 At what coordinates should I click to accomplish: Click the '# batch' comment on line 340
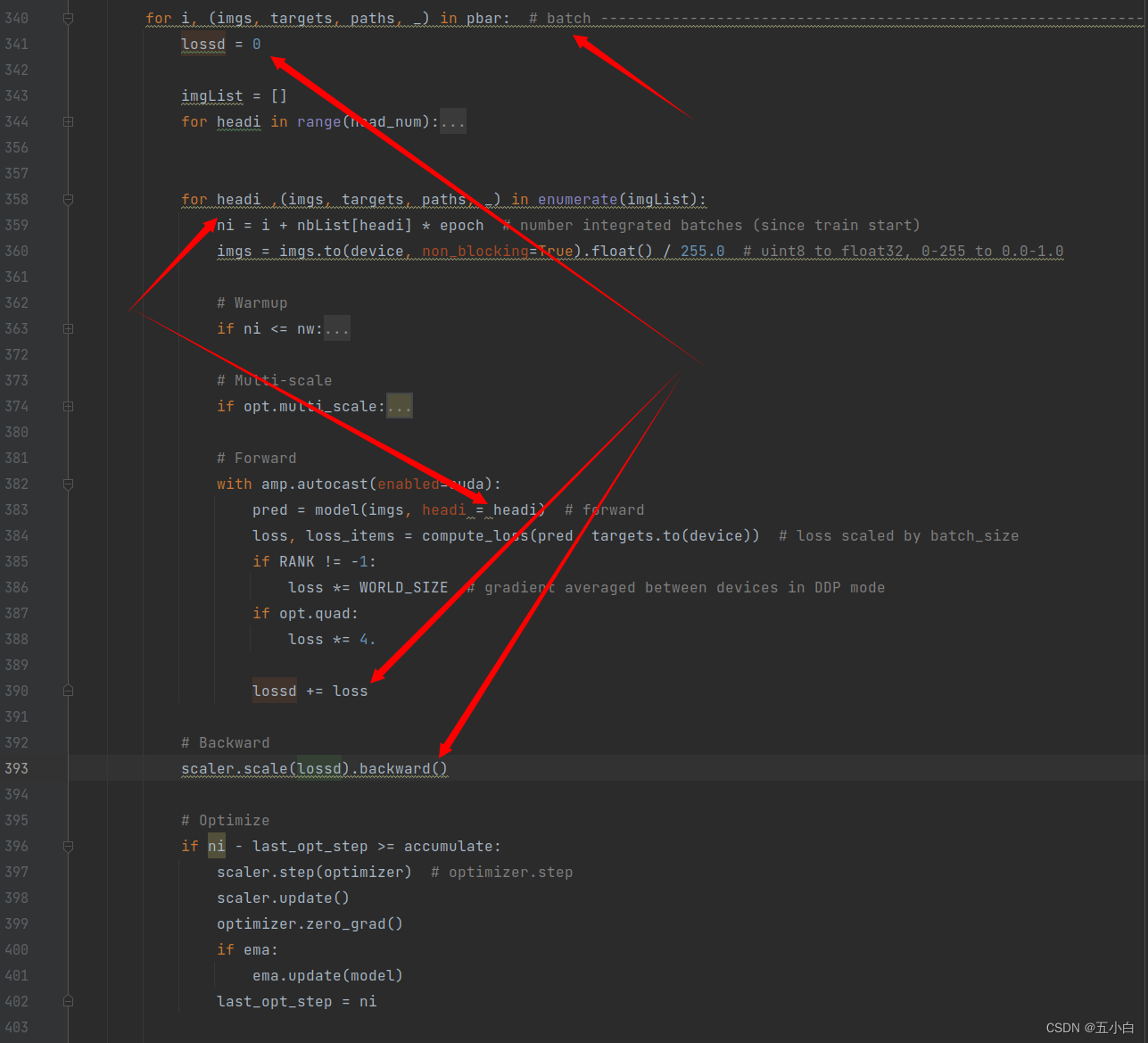(x=560, y=18)
